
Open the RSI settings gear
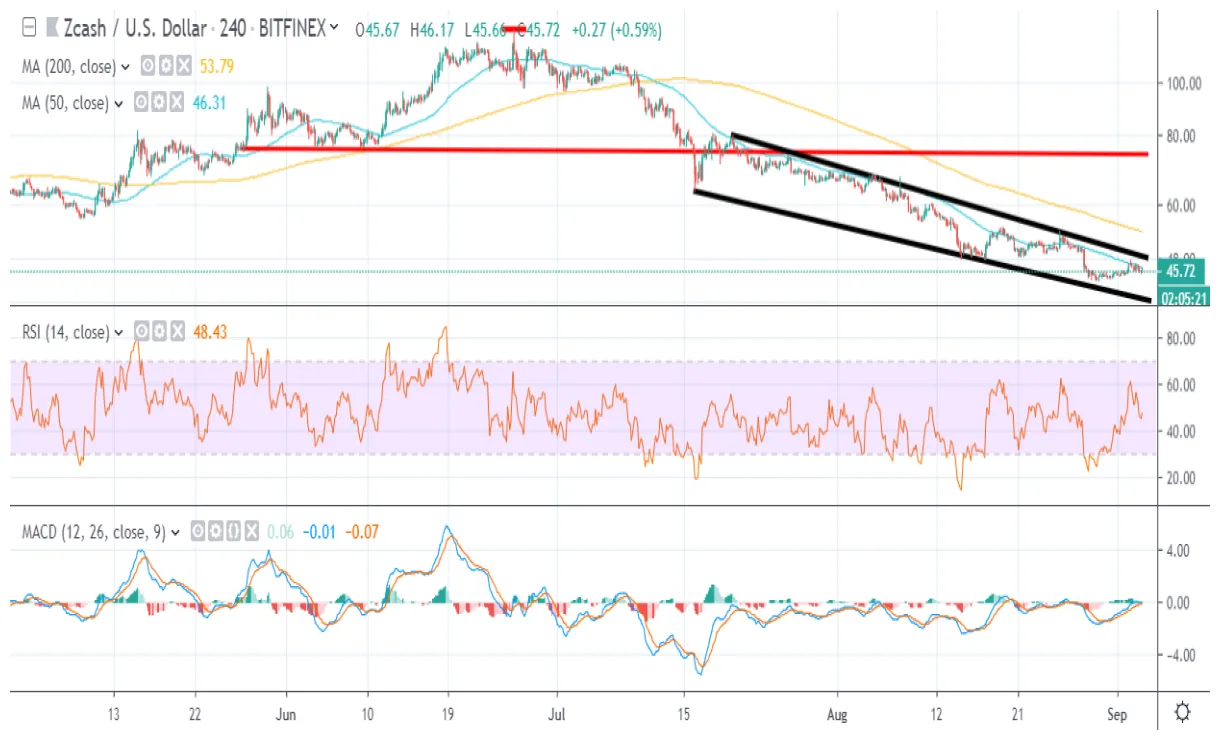pyautogui.click(x=160, y=331)
